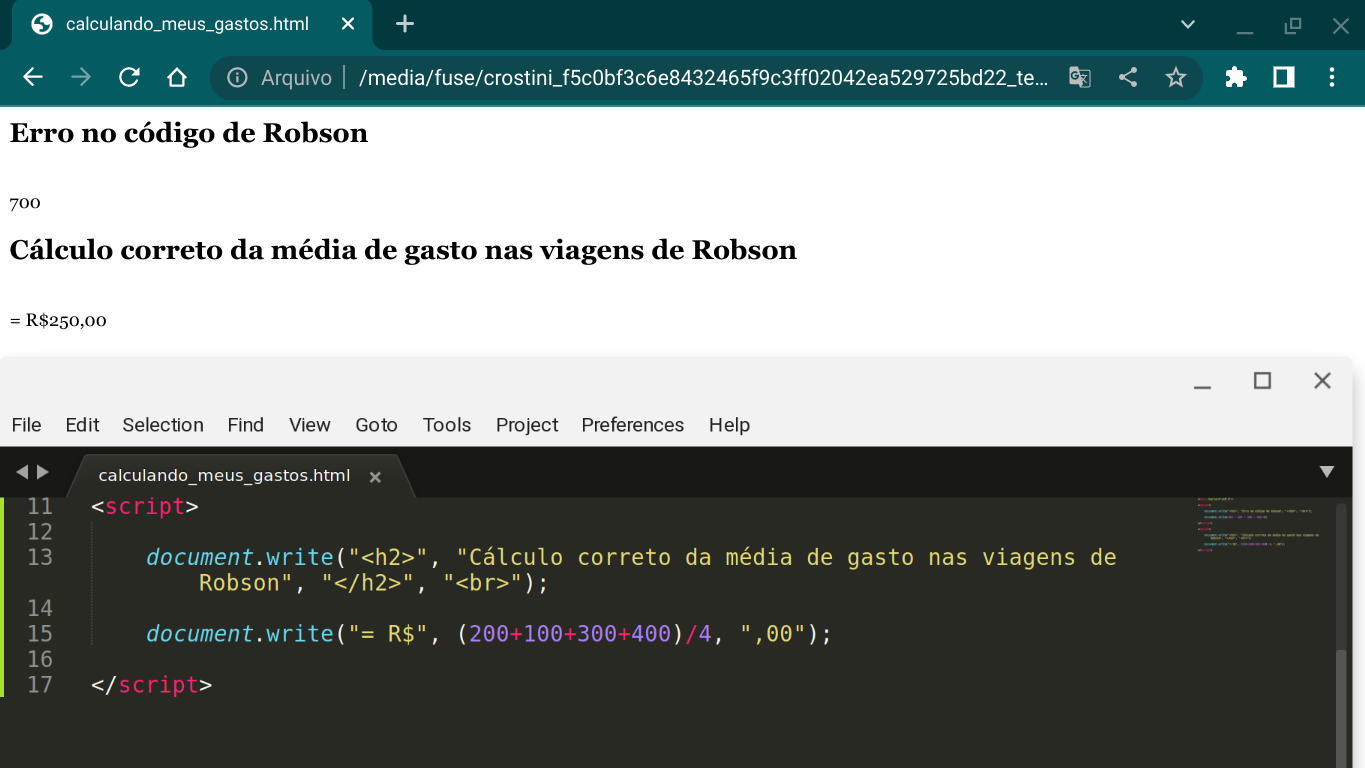The height and width of the screenshot is (768, 1365).
Task: Open the Chrome home page
Action: [177, 77]
